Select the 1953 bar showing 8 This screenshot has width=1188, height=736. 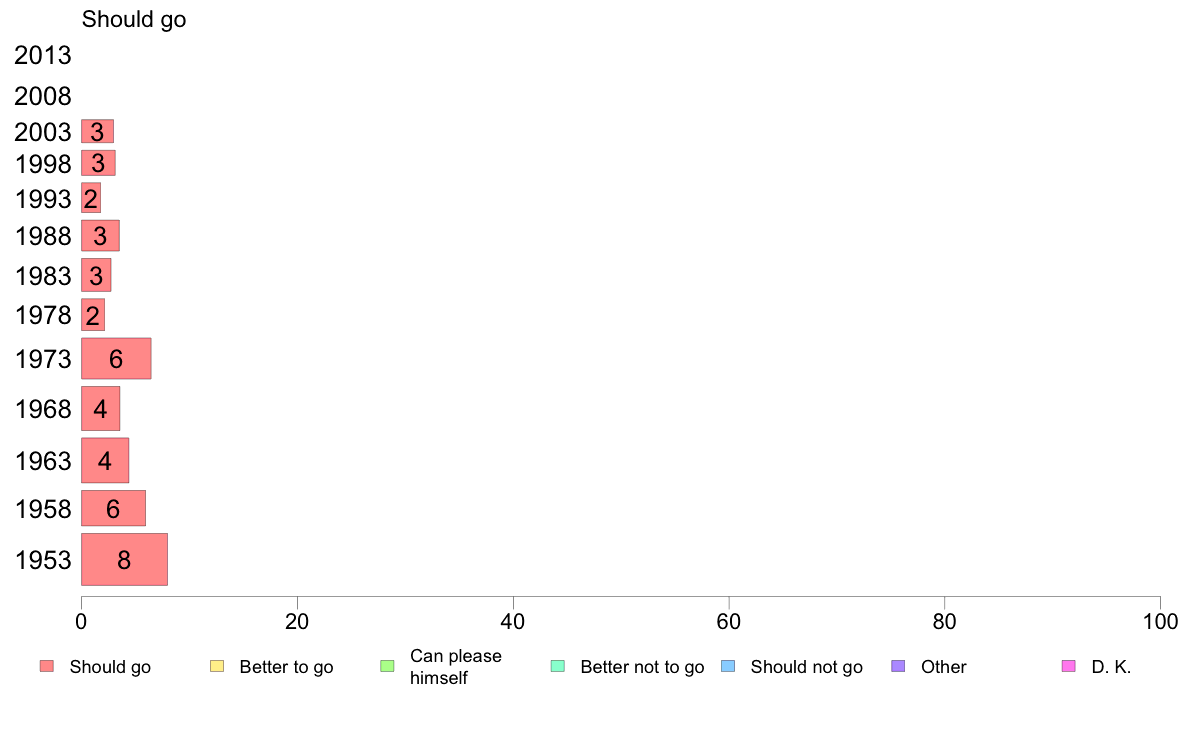pos(124,559)
